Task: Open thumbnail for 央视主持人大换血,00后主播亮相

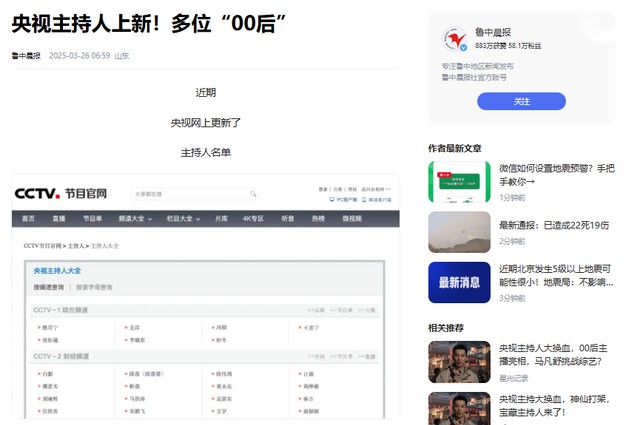Action: pos(459,362)
